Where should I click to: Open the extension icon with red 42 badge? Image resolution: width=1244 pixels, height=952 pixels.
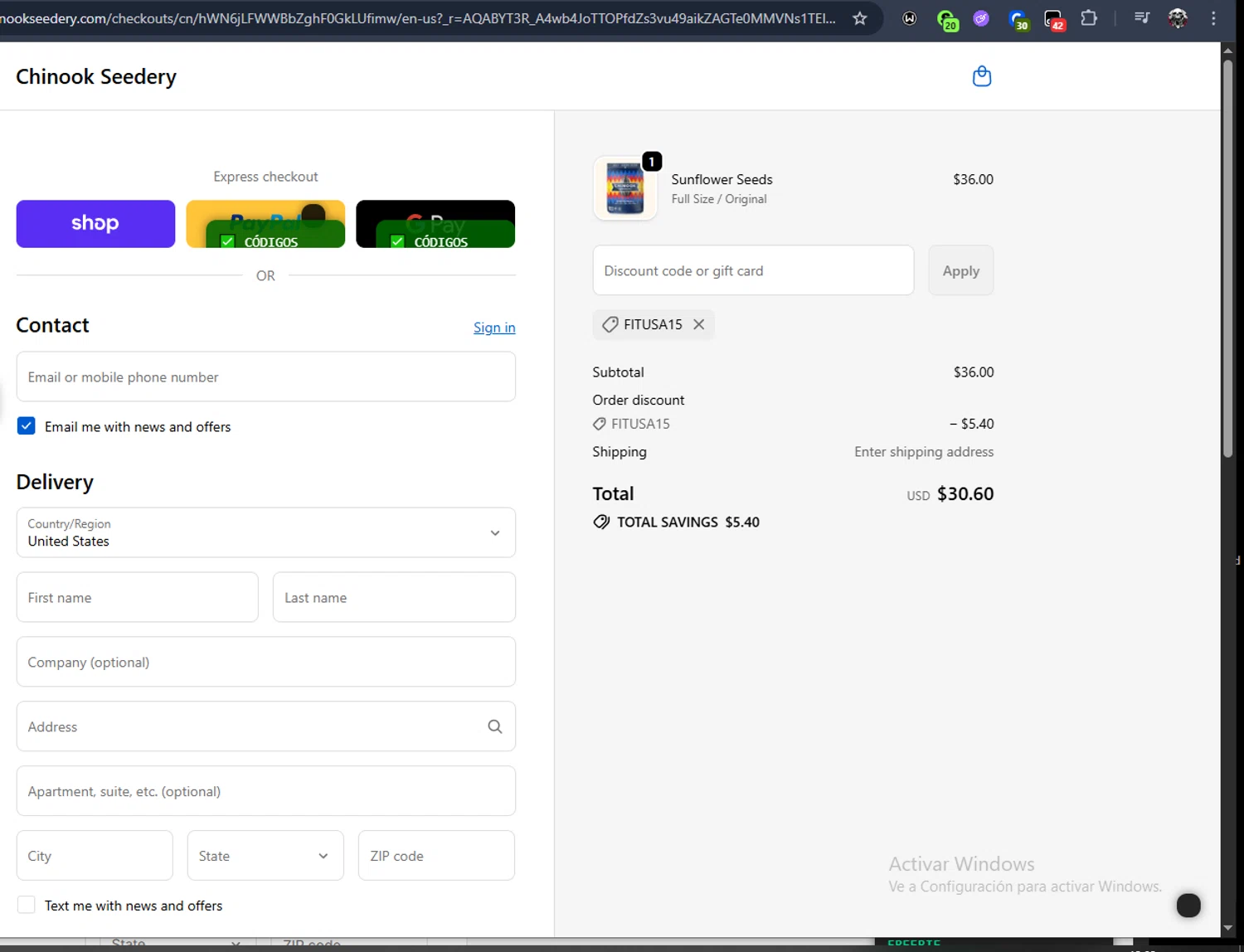point(1054,19)
